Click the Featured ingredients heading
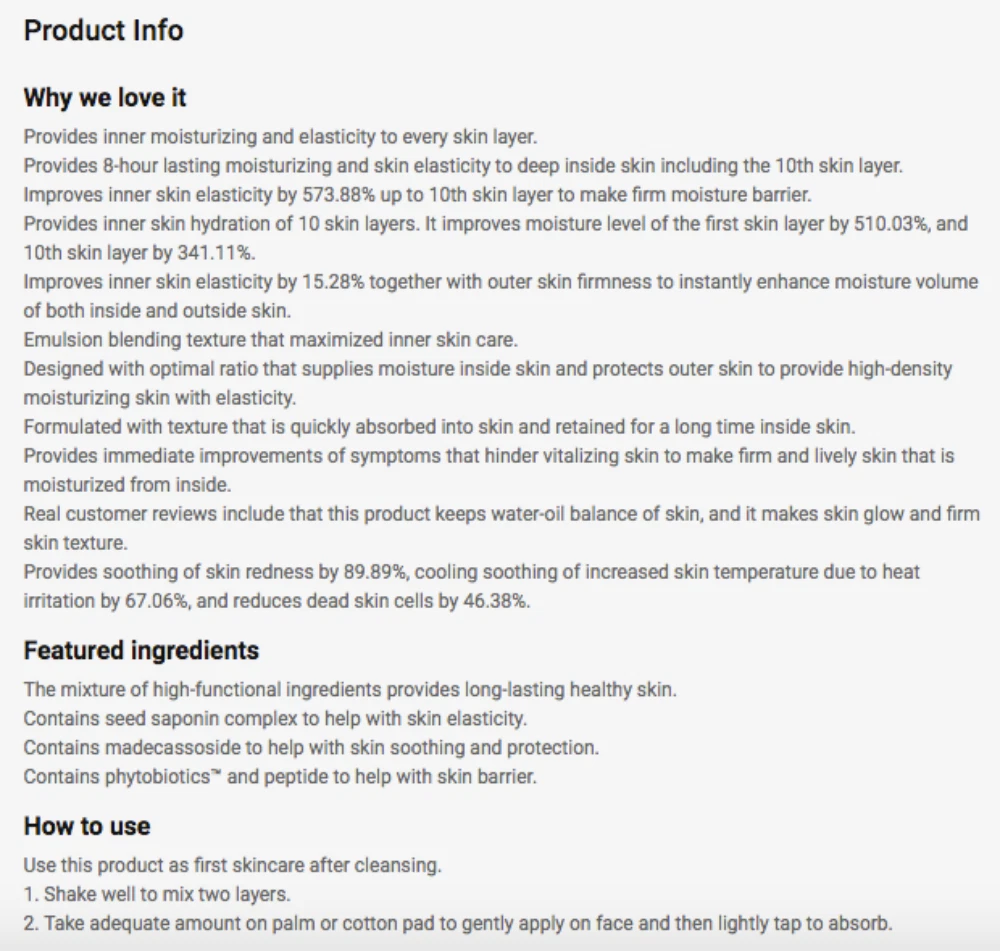 [x=141, y=651]
